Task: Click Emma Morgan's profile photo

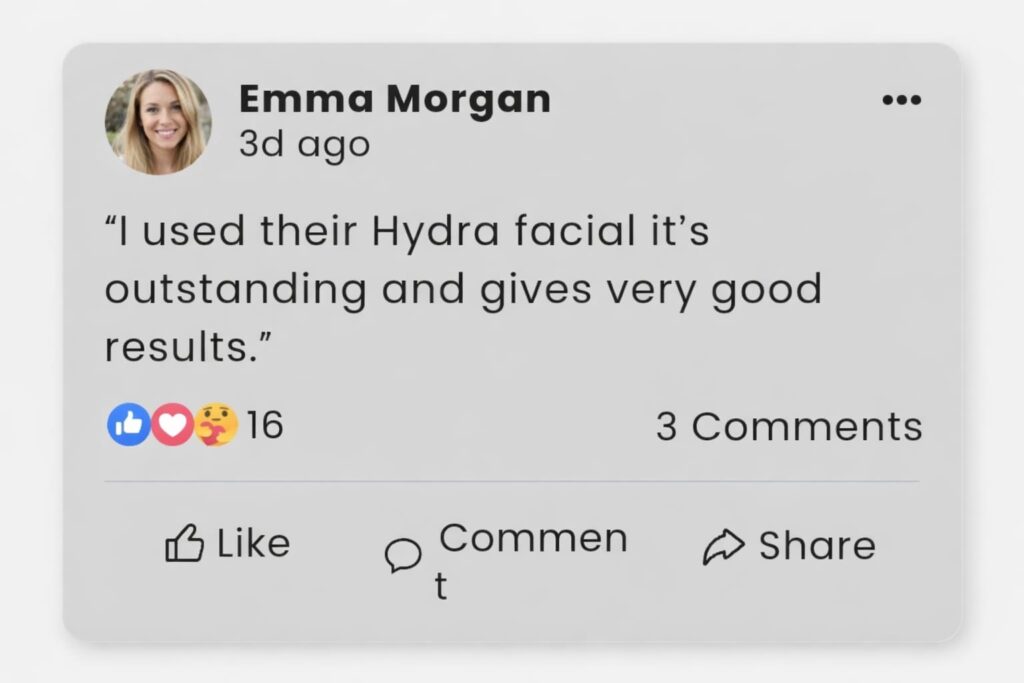Action: (158, 122)
